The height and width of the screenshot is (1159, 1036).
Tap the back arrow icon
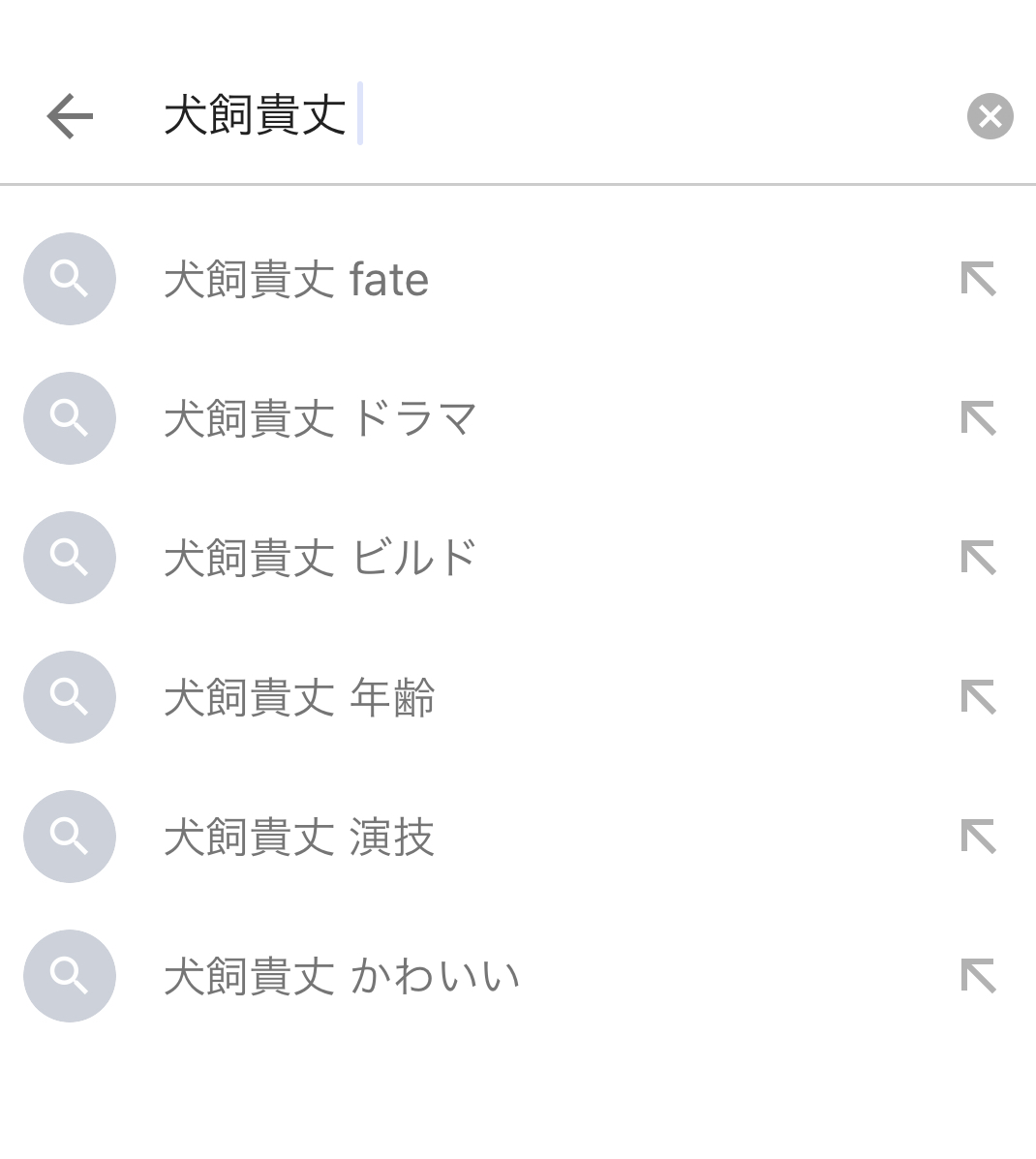pyautogui.click(x=70, y=116)
